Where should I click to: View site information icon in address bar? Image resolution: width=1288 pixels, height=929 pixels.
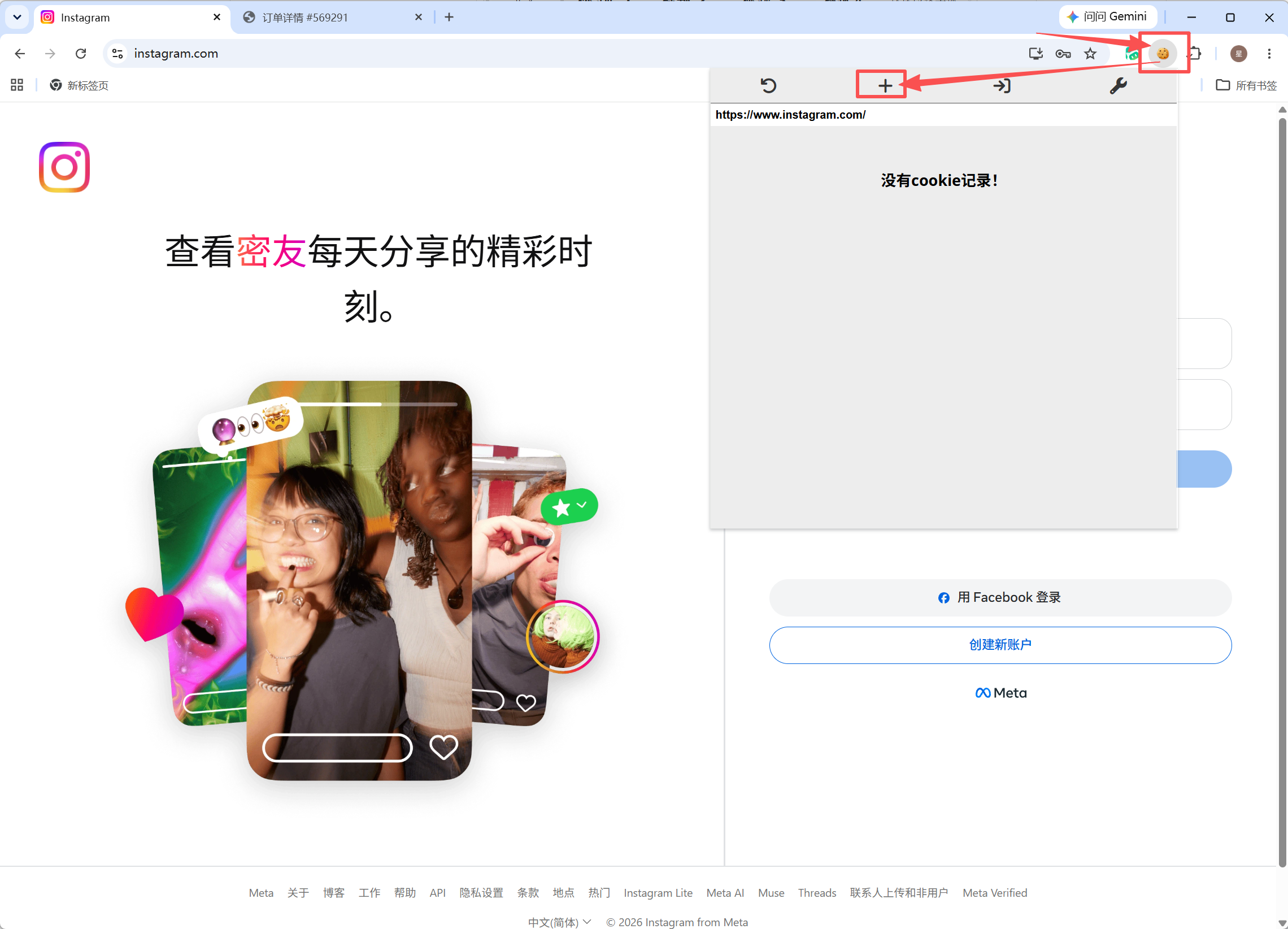click(x=117, y=54)
